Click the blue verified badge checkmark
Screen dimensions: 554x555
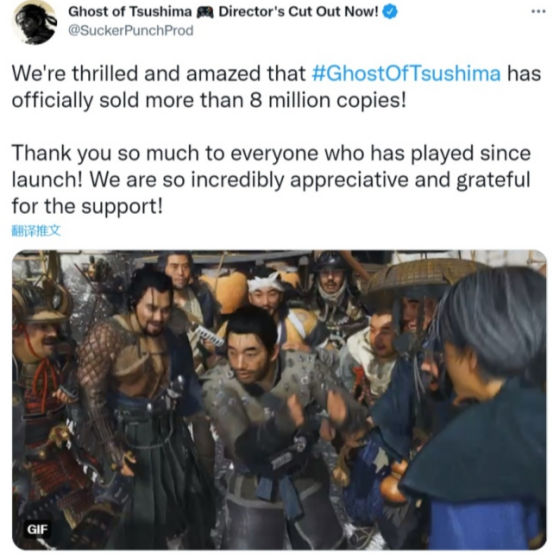pyautogui.click(x=390, y=12)
